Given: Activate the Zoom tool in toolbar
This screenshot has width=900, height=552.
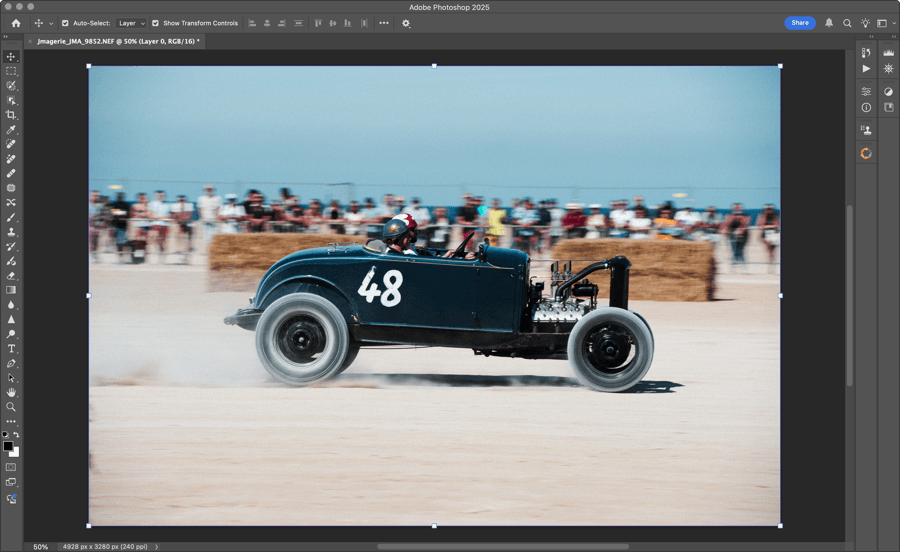Looking at the screenshot, I should pos(11,407).
